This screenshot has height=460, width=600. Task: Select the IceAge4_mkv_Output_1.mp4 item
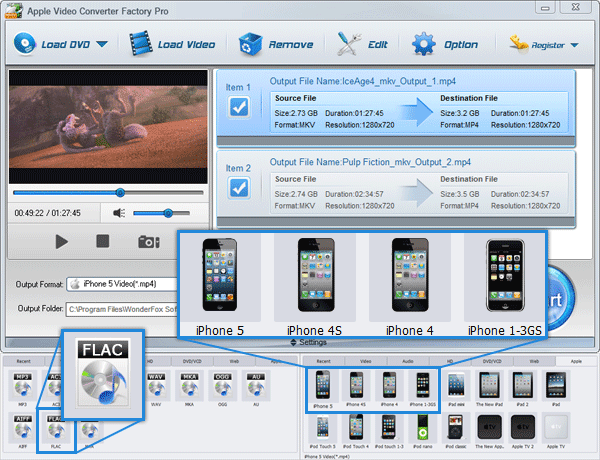click(x=396, y=108)
